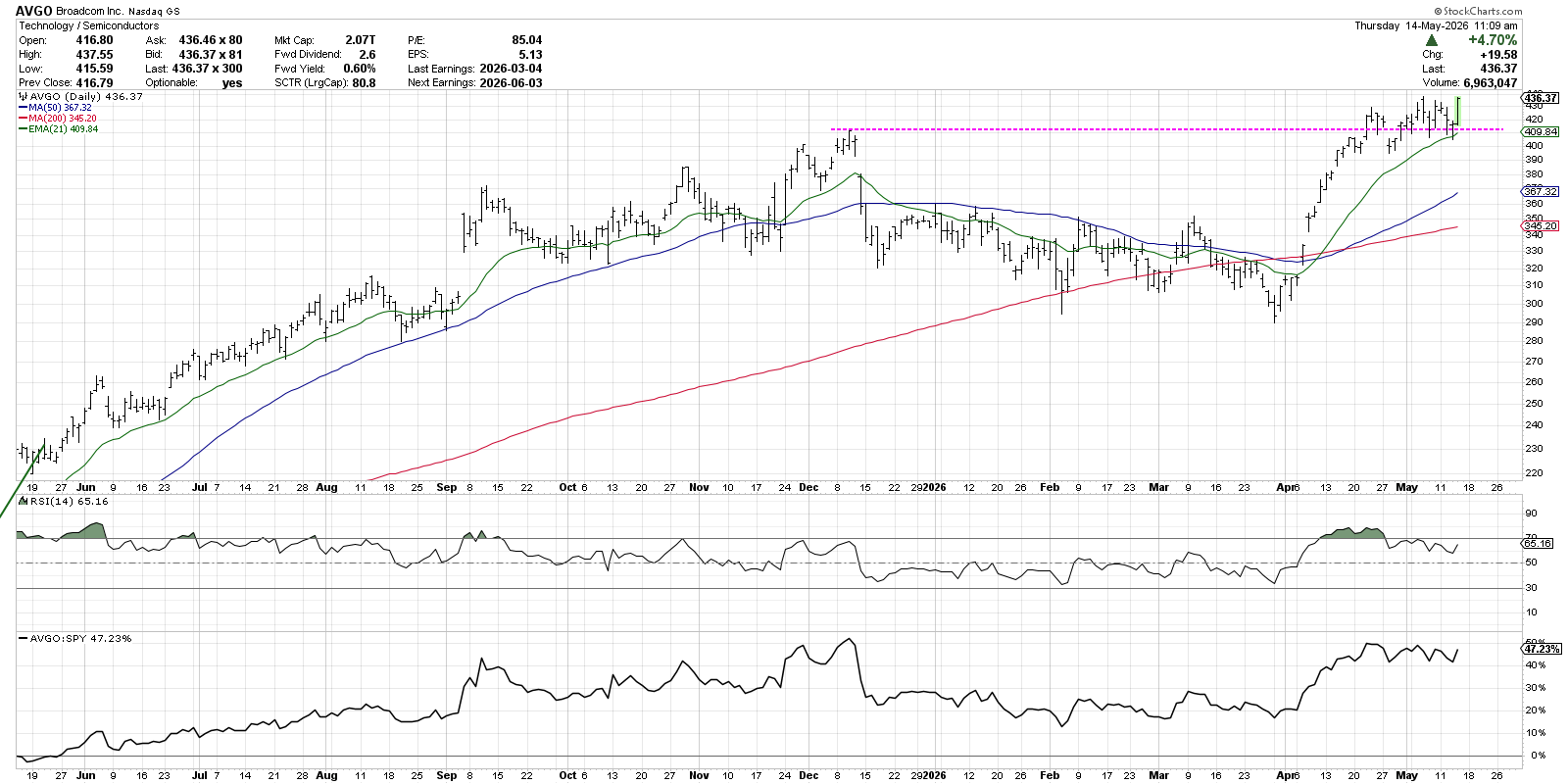Click the Ask quote 436.46 x 80

click(x=211, y=40)
